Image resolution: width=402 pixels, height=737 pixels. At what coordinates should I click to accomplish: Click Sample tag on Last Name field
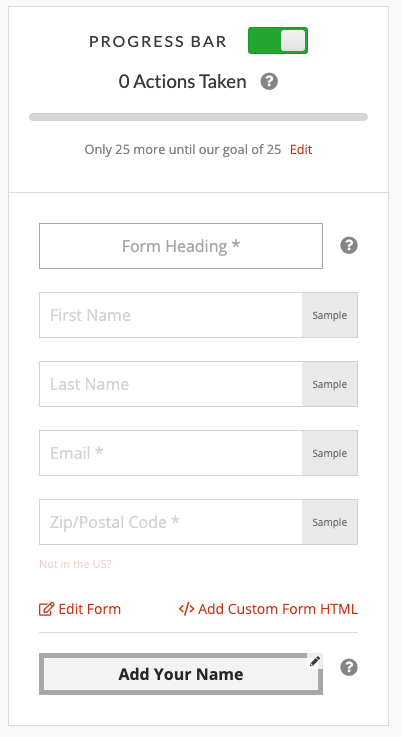tap(330, 384)
